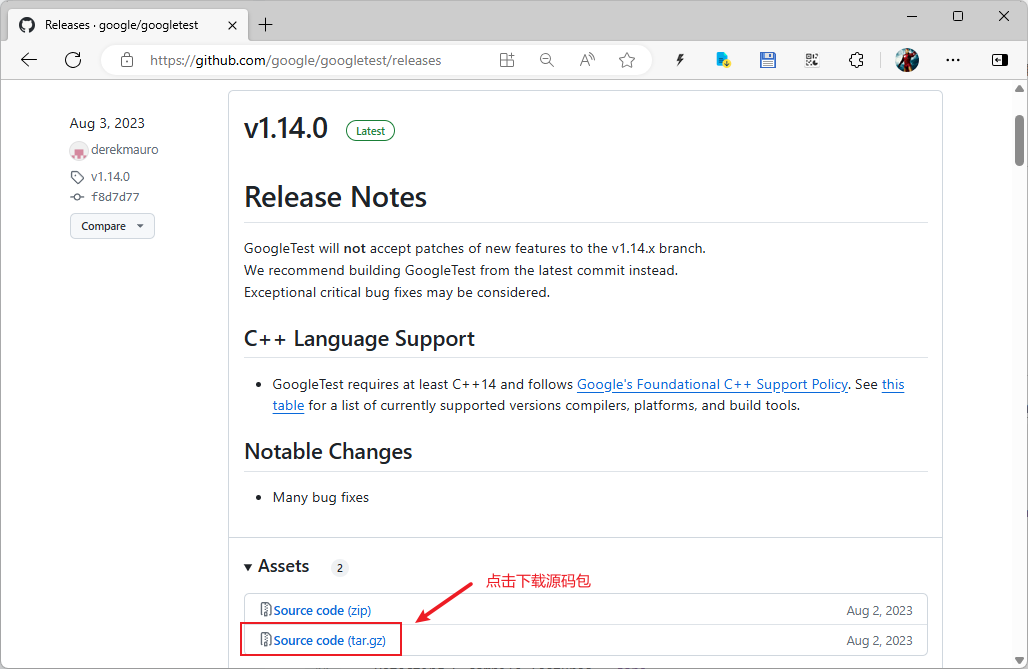Click the derekmauro author link

click(124, 150)
